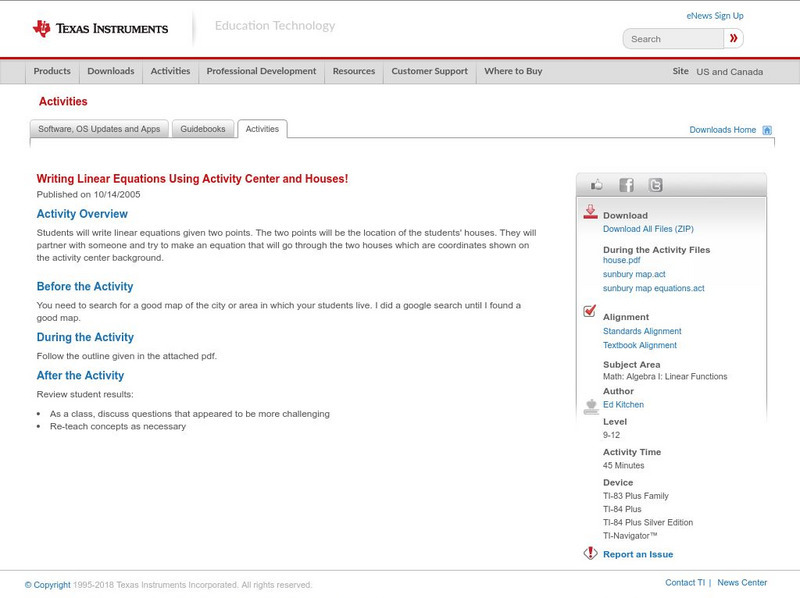Open the Site US and Canada selector

tap(718, 72)
